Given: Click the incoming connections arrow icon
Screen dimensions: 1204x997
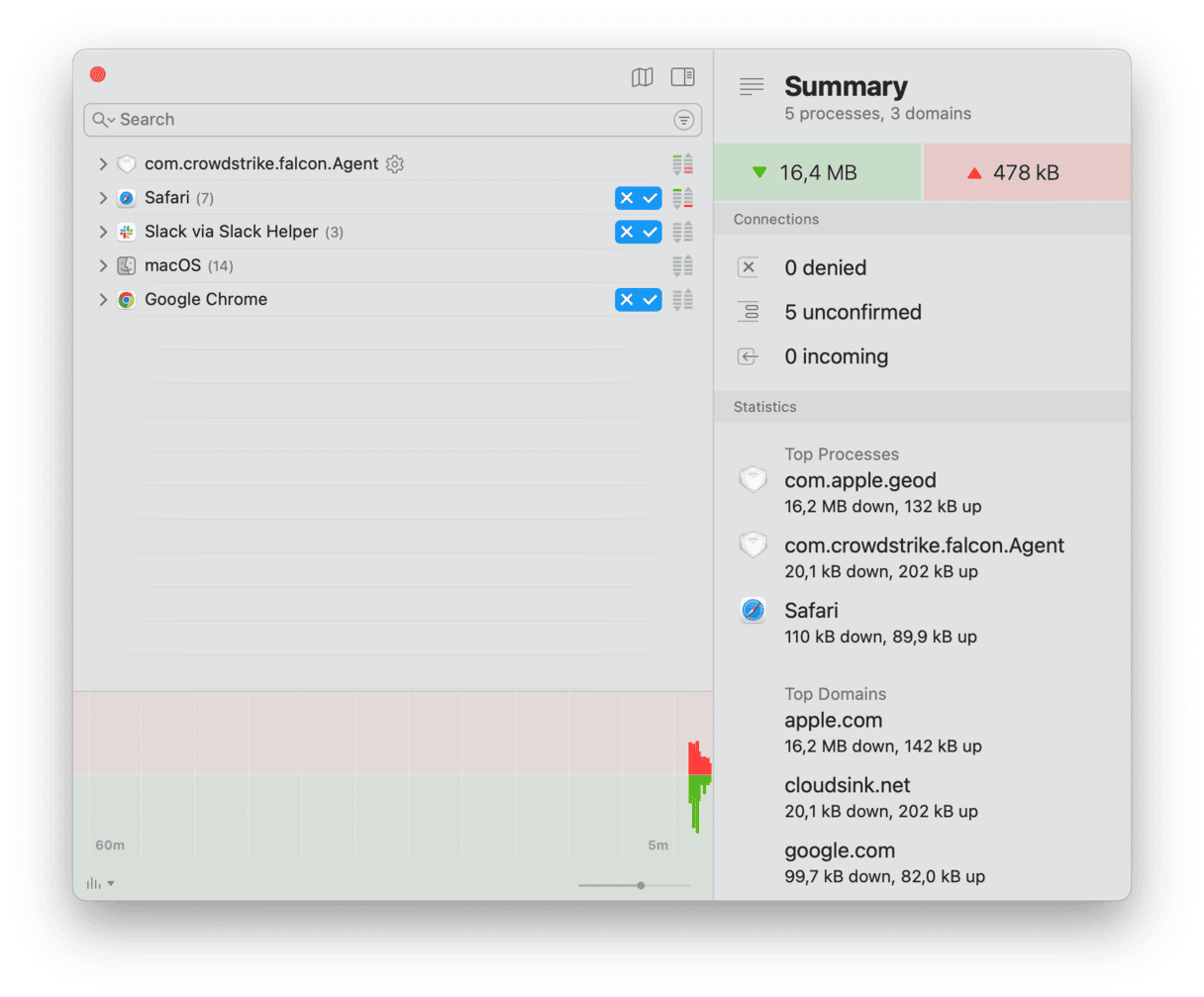Looking at the screenshot, I should click(x=749, y=356).
